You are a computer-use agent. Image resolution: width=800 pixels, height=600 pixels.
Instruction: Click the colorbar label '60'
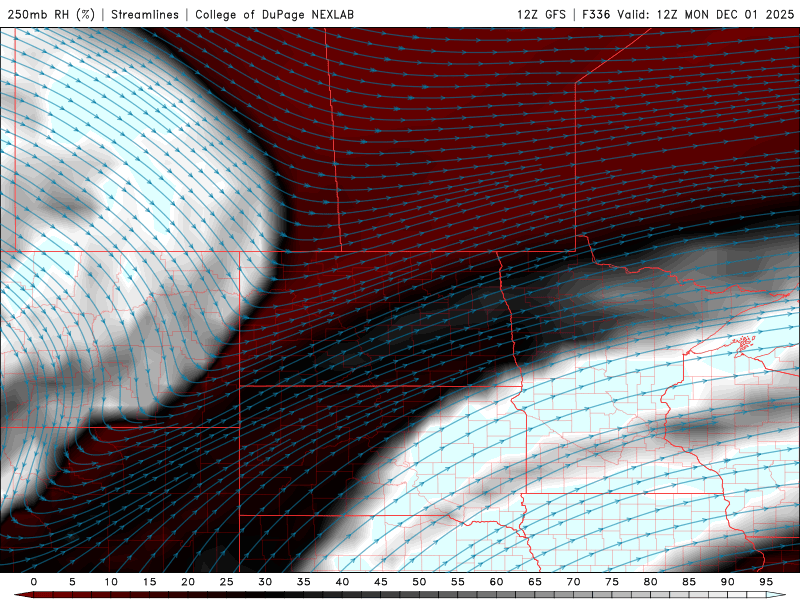[x=496, y=582]
